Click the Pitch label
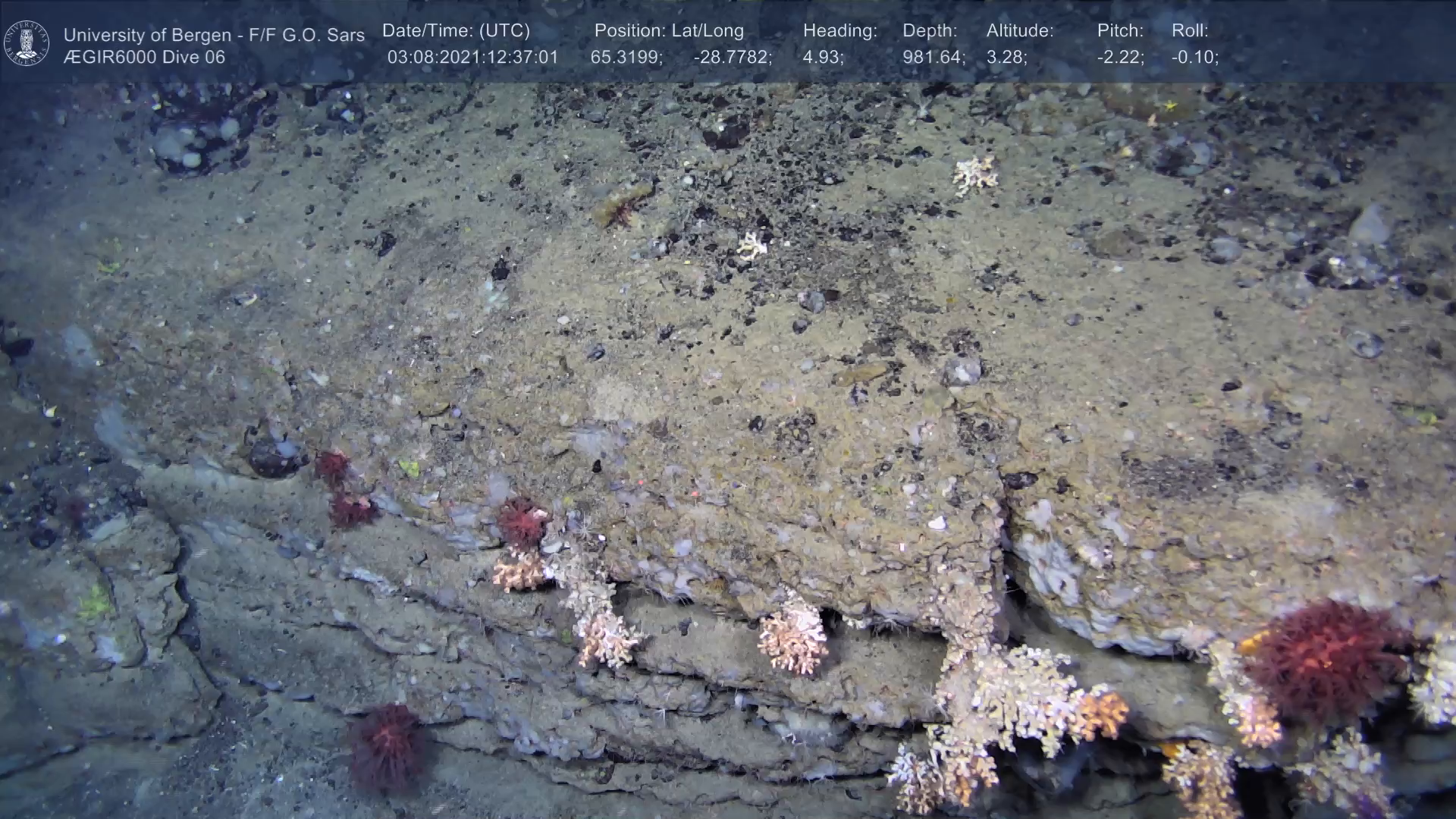Viewport: 1456px width, 819px height. pyautogui.click(x=1120, y=31)
